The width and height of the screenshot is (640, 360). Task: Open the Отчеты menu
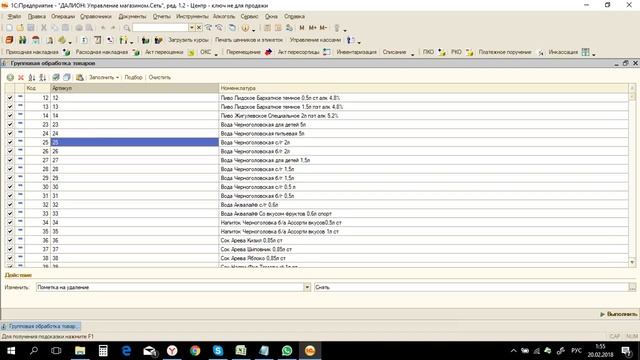click(162, 16)
